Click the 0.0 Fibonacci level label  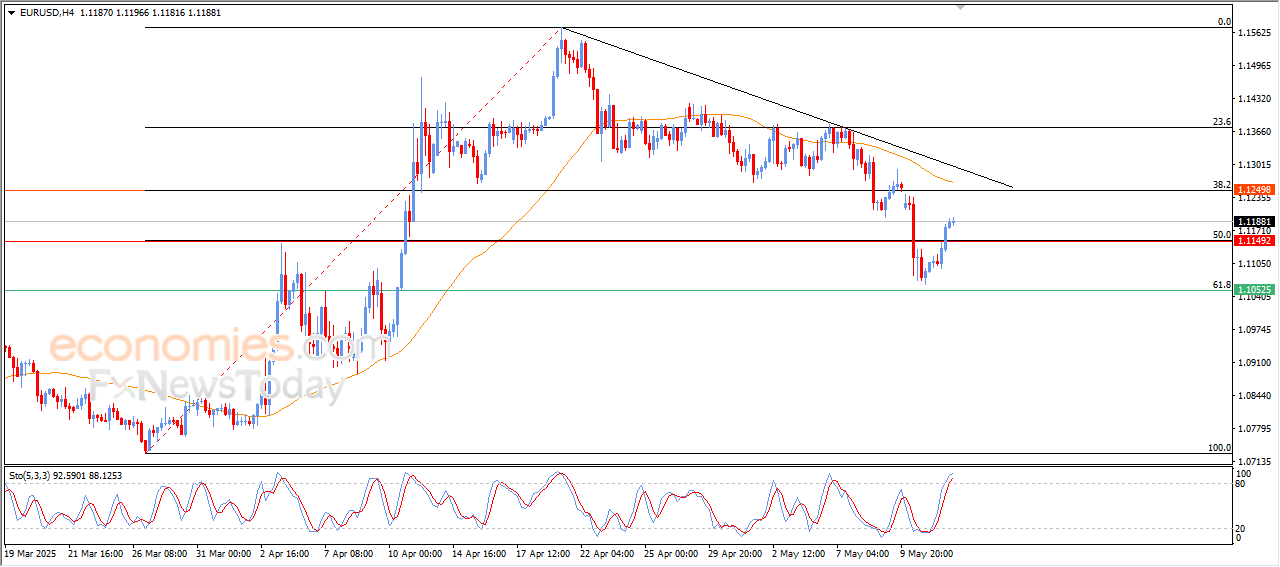click(1223, 22)
